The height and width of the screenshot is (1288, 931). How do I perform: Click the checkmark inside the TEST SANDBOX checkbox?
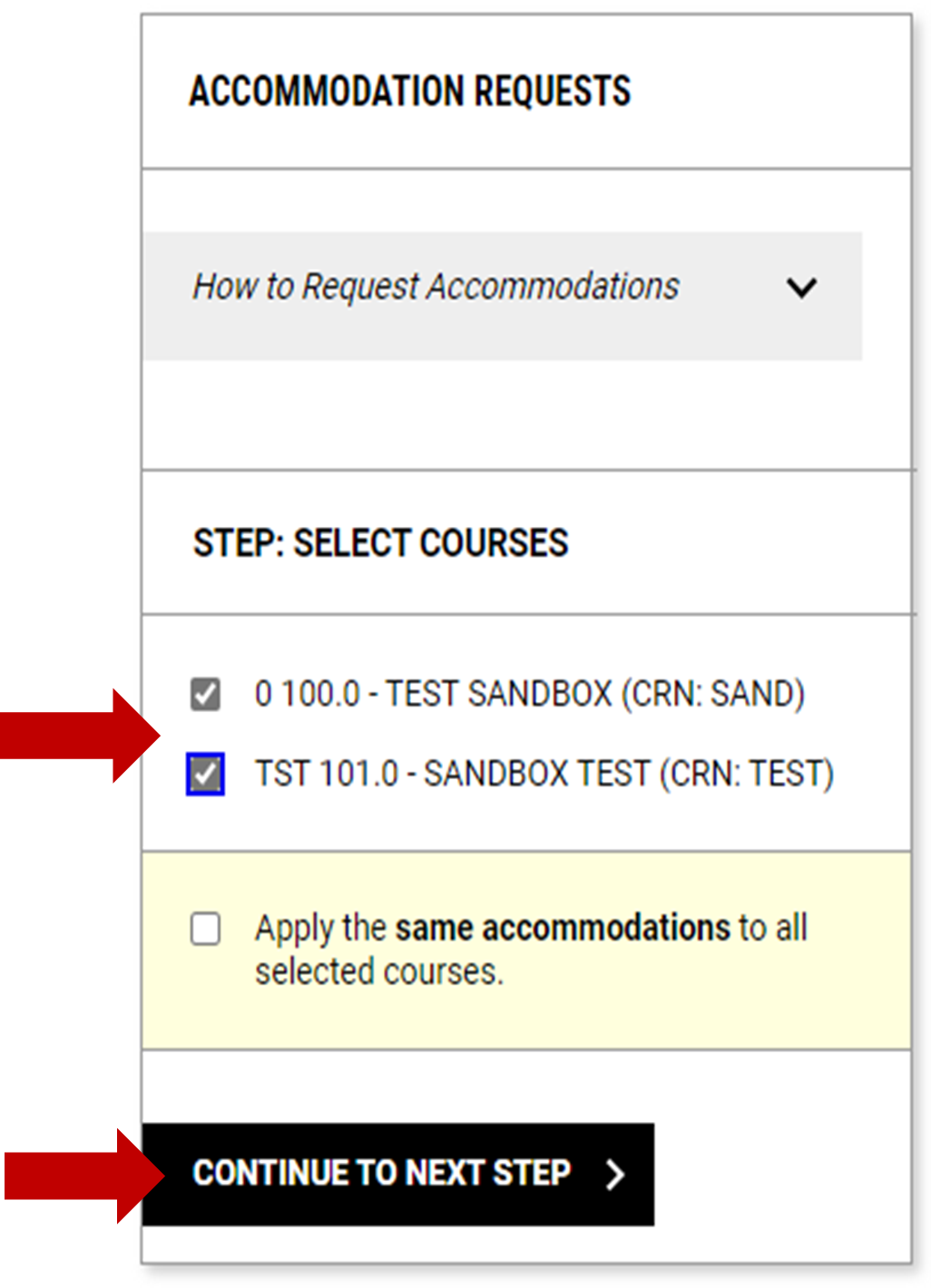[x=203, y=694]
